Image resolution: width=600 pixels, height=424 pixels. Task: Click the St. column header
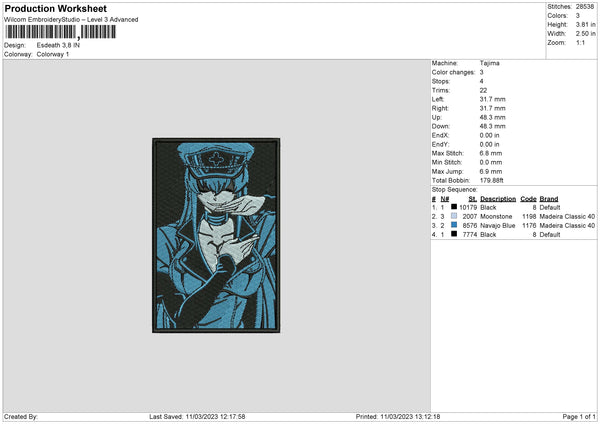pyautogui.click(x=473, y=199)
